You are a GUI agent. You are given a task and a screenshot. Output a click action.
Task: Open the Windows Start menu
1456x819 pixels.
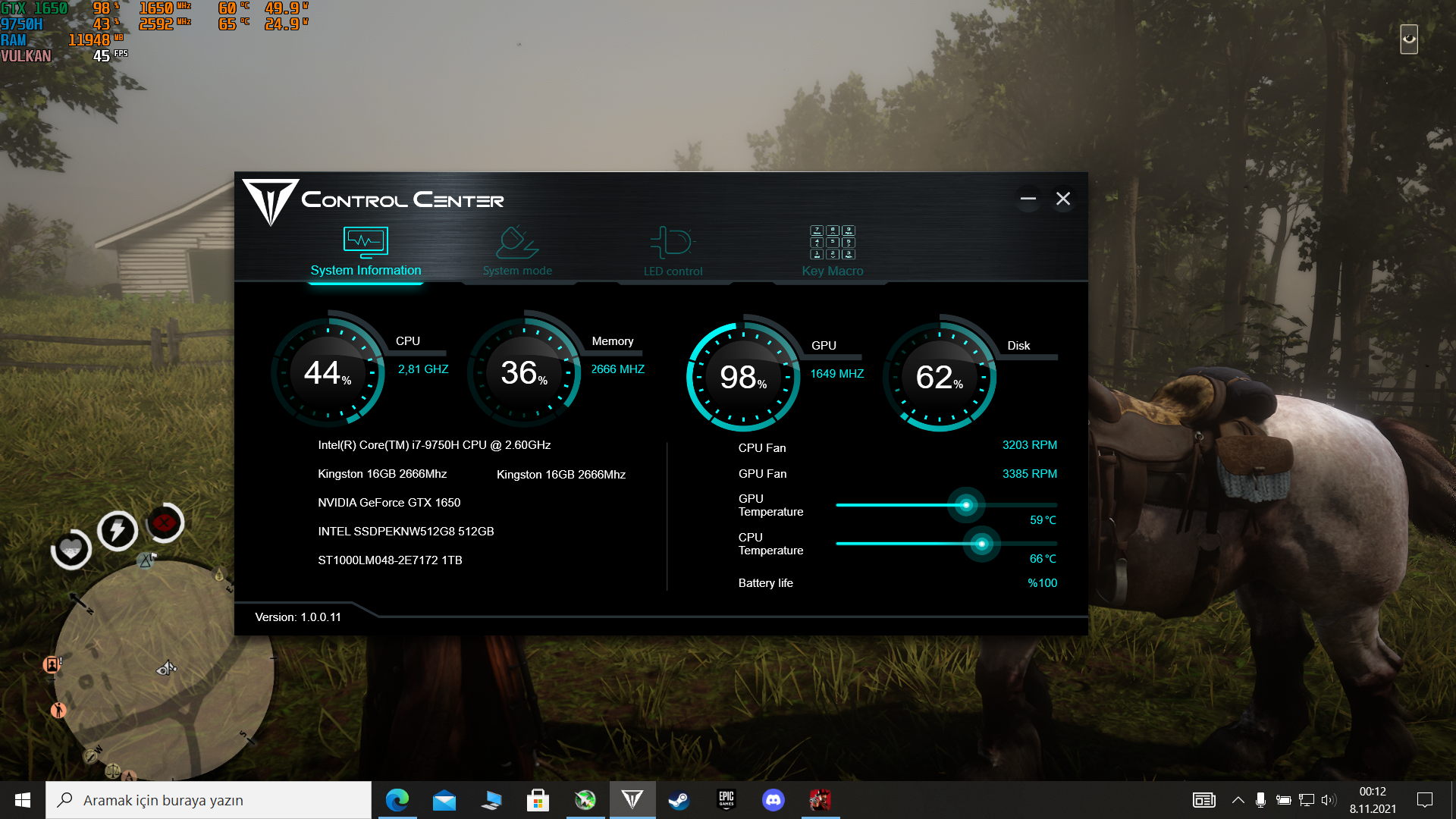pyautogui.click(x=22, y=800)
